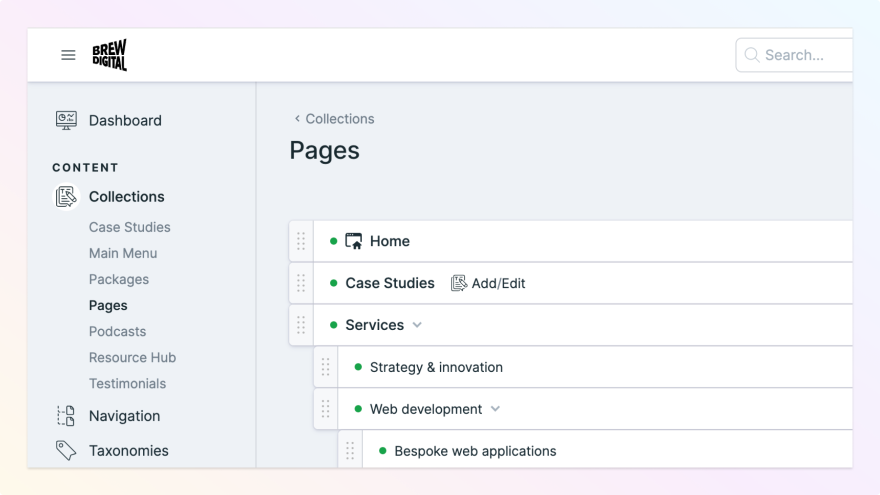Open Bespoke web applications page entry
This screenshot has width=880, height=495.
475,451
